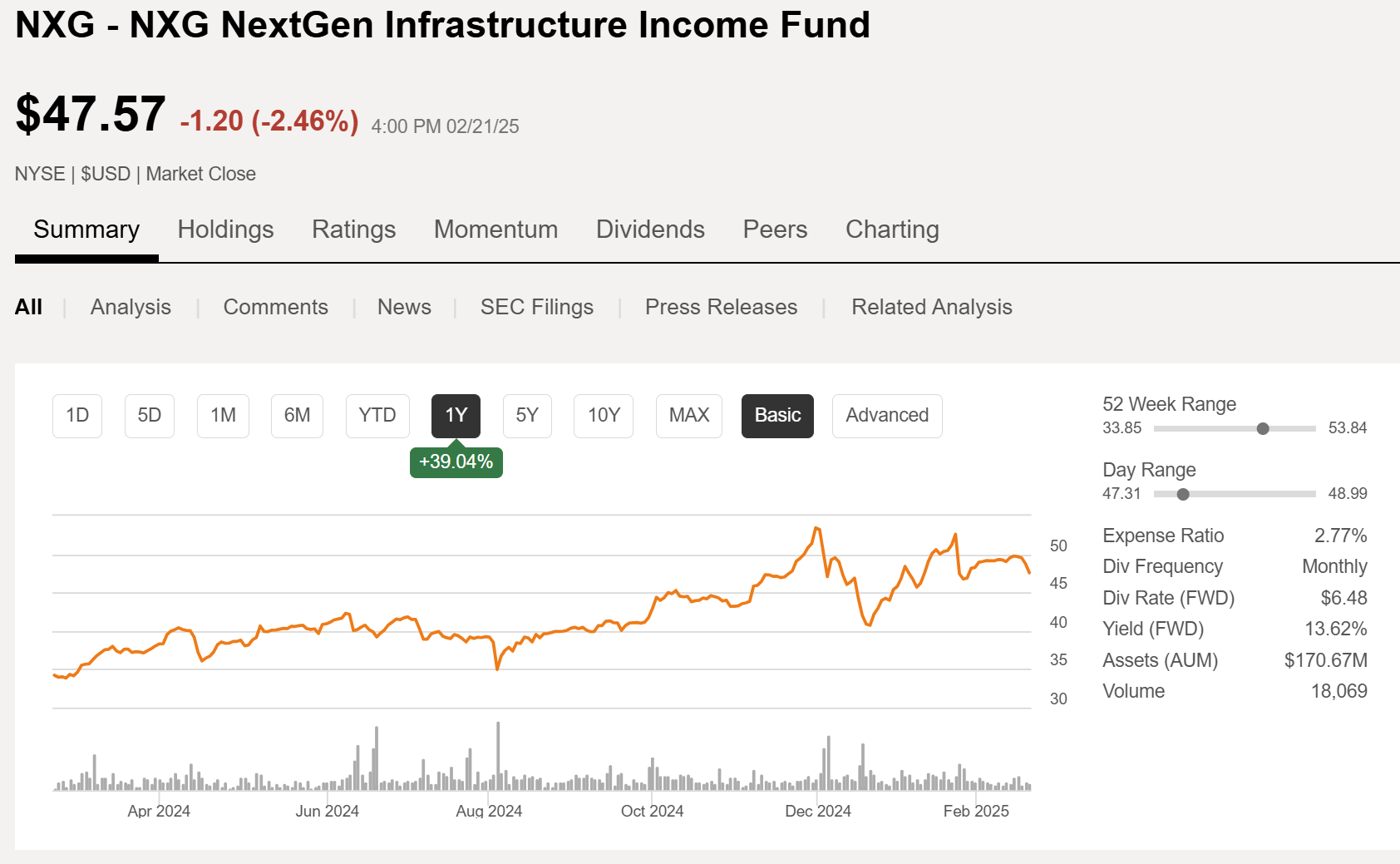Switch to Advanced chart mode
This screenshot has height=864, width=1400.
click(x=886, y=416)
